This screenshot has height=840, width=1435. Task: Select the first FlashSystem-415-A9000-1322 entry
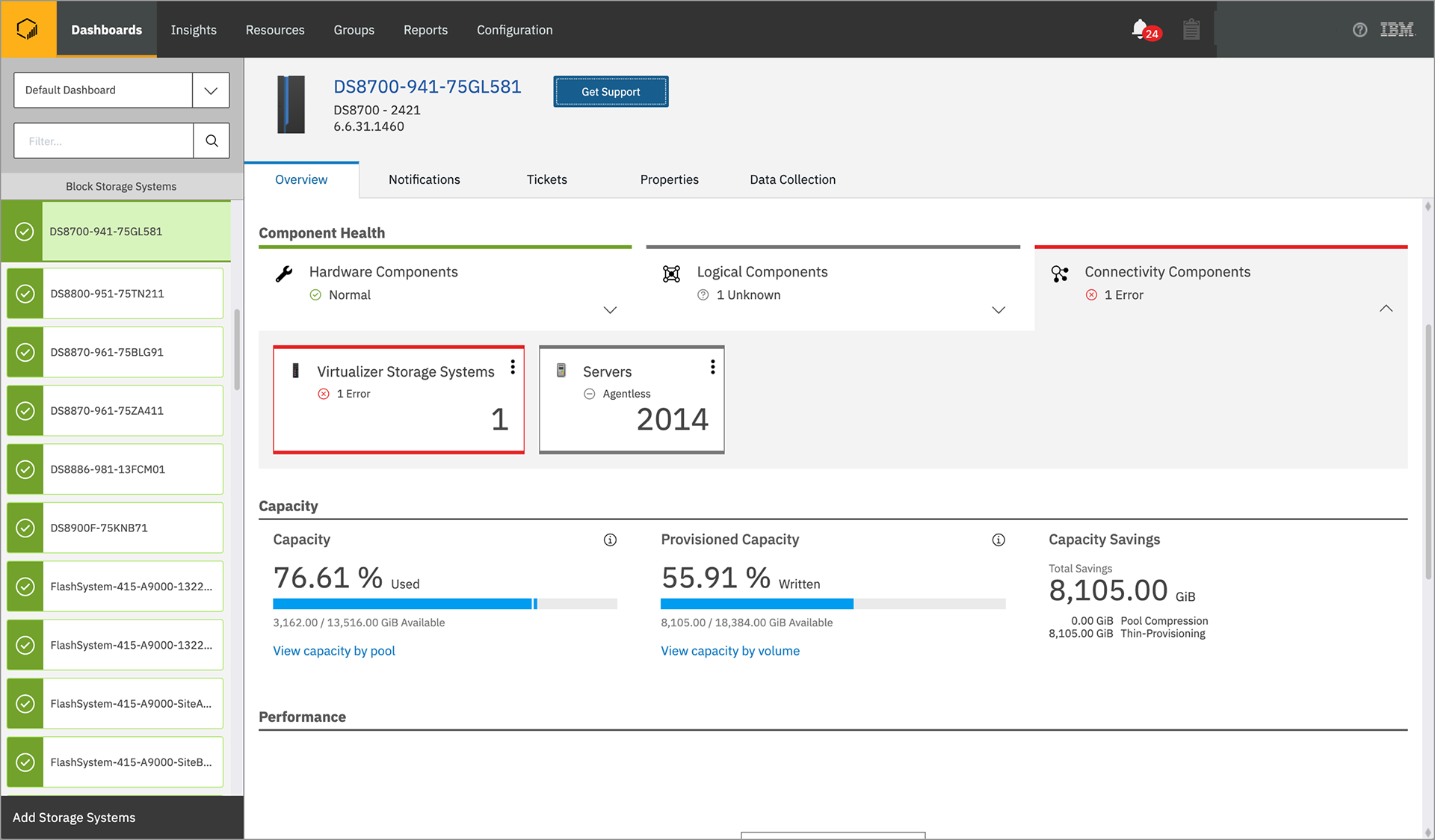point(115,587)
